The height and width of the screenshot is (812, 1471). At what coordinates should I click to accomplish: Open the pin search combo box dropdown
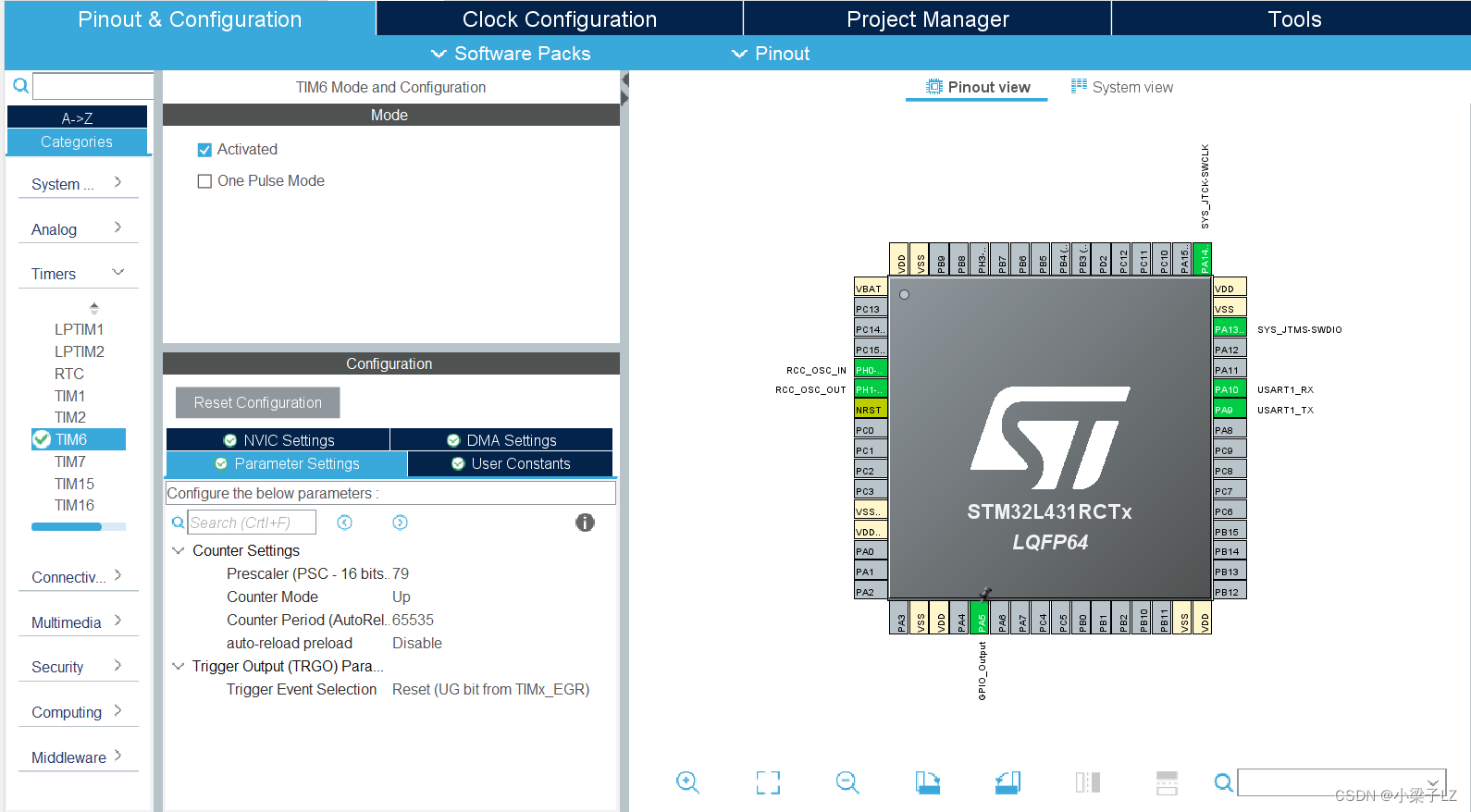tap(1433, 782)
